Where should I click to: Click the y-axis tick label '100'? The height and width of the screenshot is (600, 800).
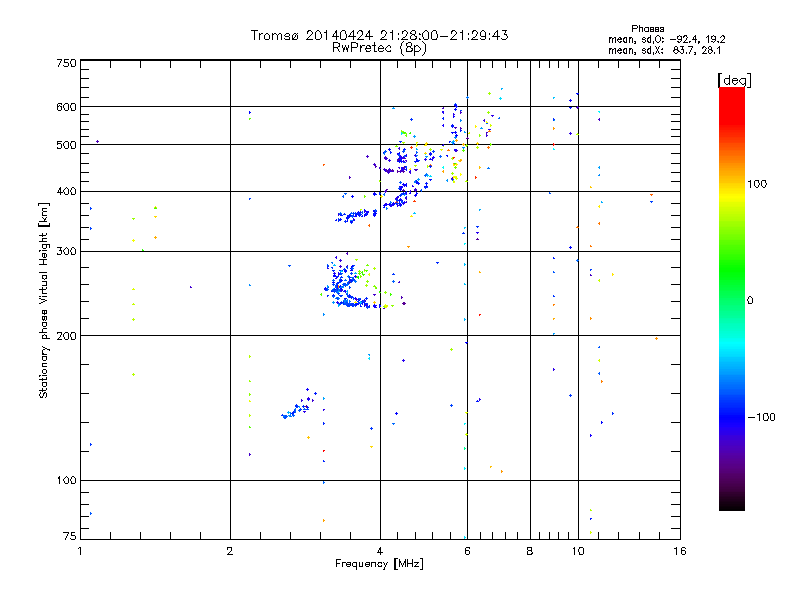point(66,481)
